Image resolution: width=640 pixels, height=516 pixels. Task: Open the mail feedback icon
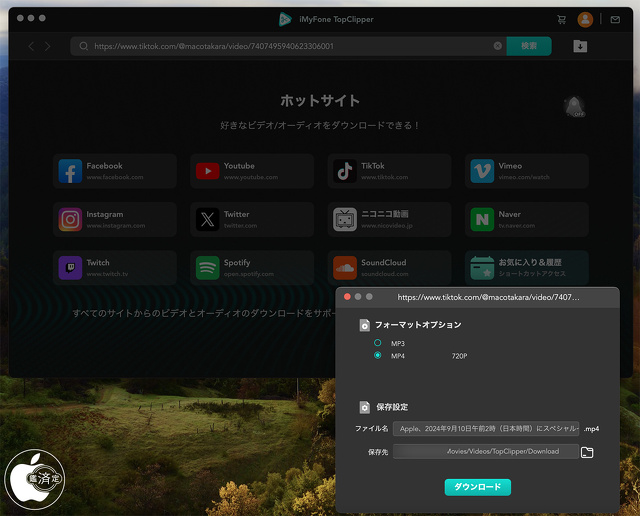615,20
